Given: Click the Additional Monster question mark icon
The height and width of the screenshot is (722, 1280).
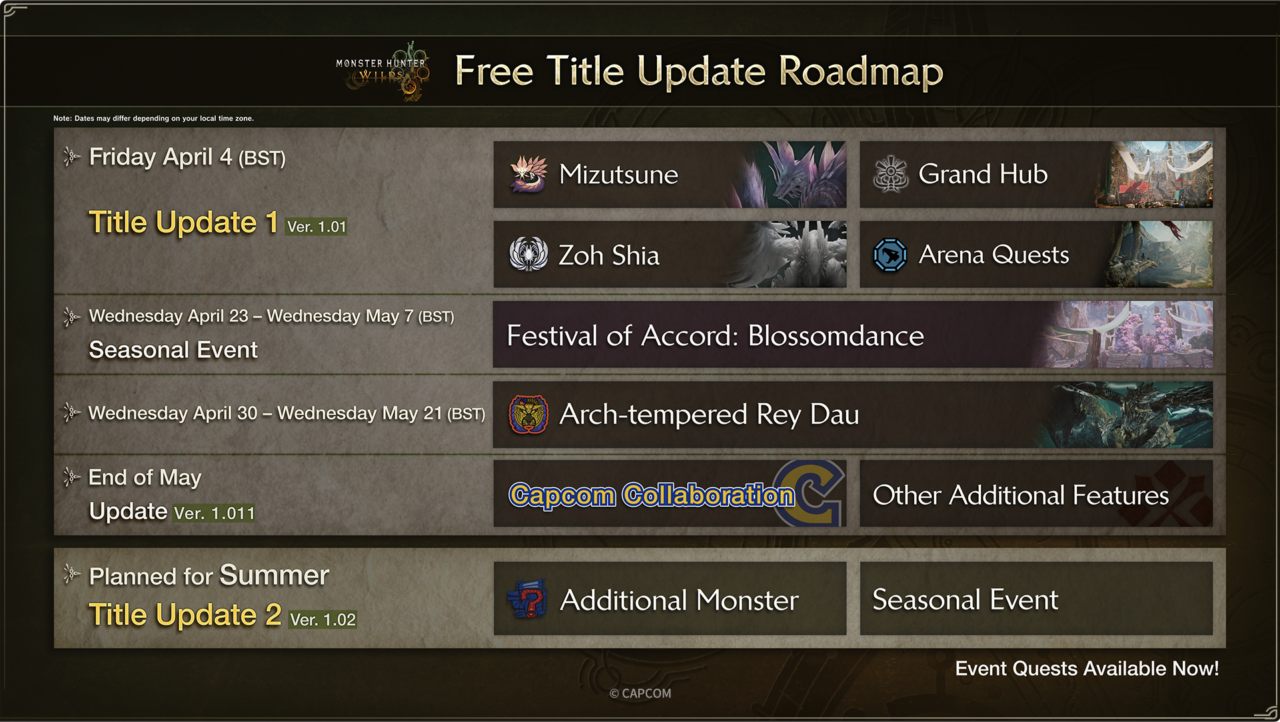Looking at the screenshot, I should click(527, 600).
